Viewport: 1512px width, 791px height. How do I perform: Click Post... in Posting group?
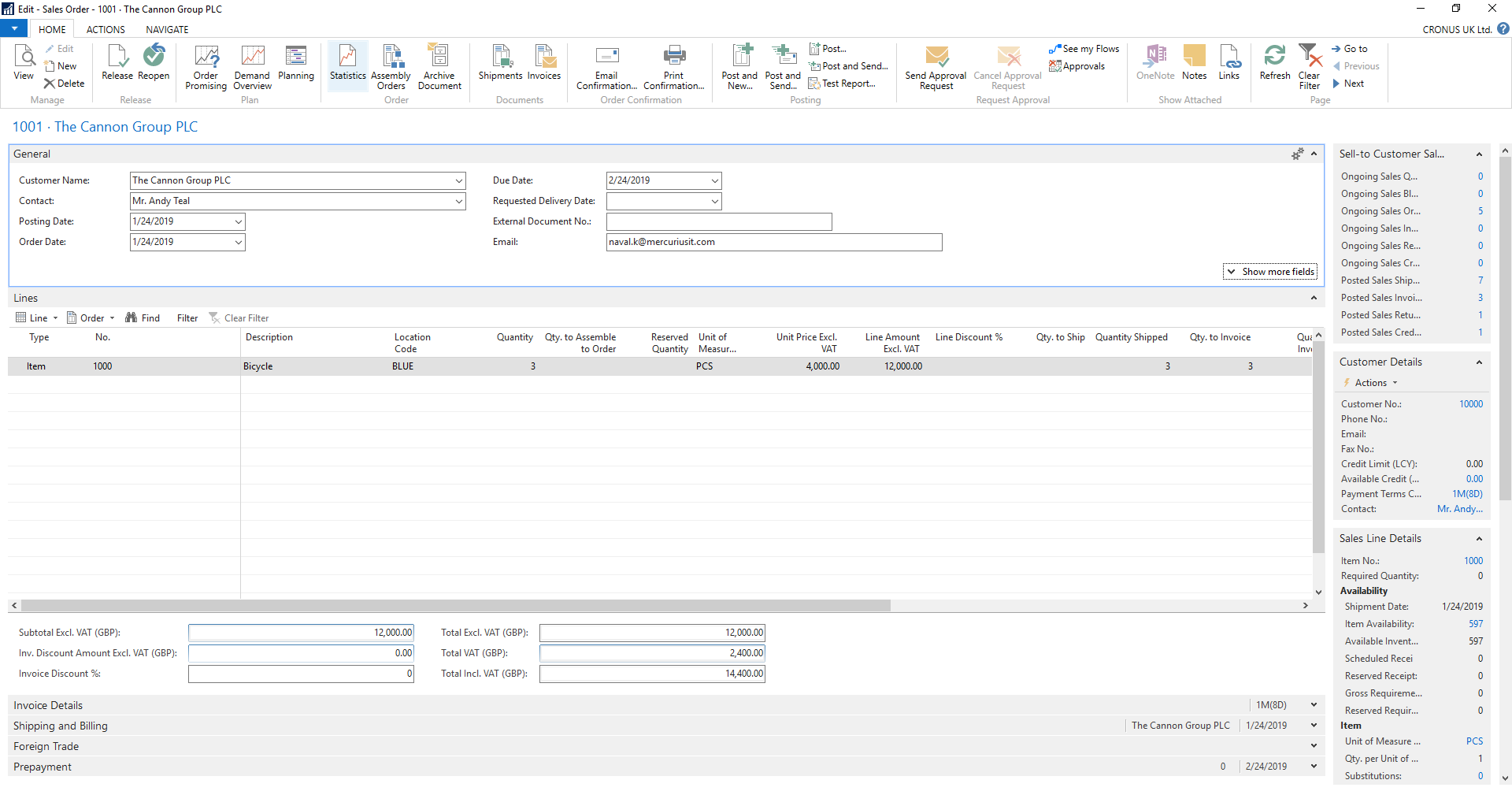[x=828, y=49]
